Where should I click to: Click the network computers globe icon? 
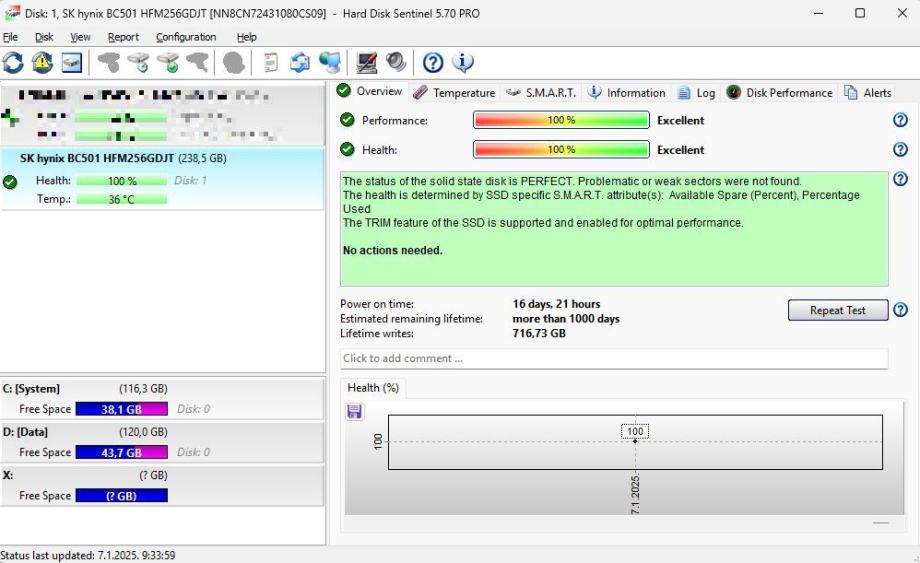pos(330,62)
